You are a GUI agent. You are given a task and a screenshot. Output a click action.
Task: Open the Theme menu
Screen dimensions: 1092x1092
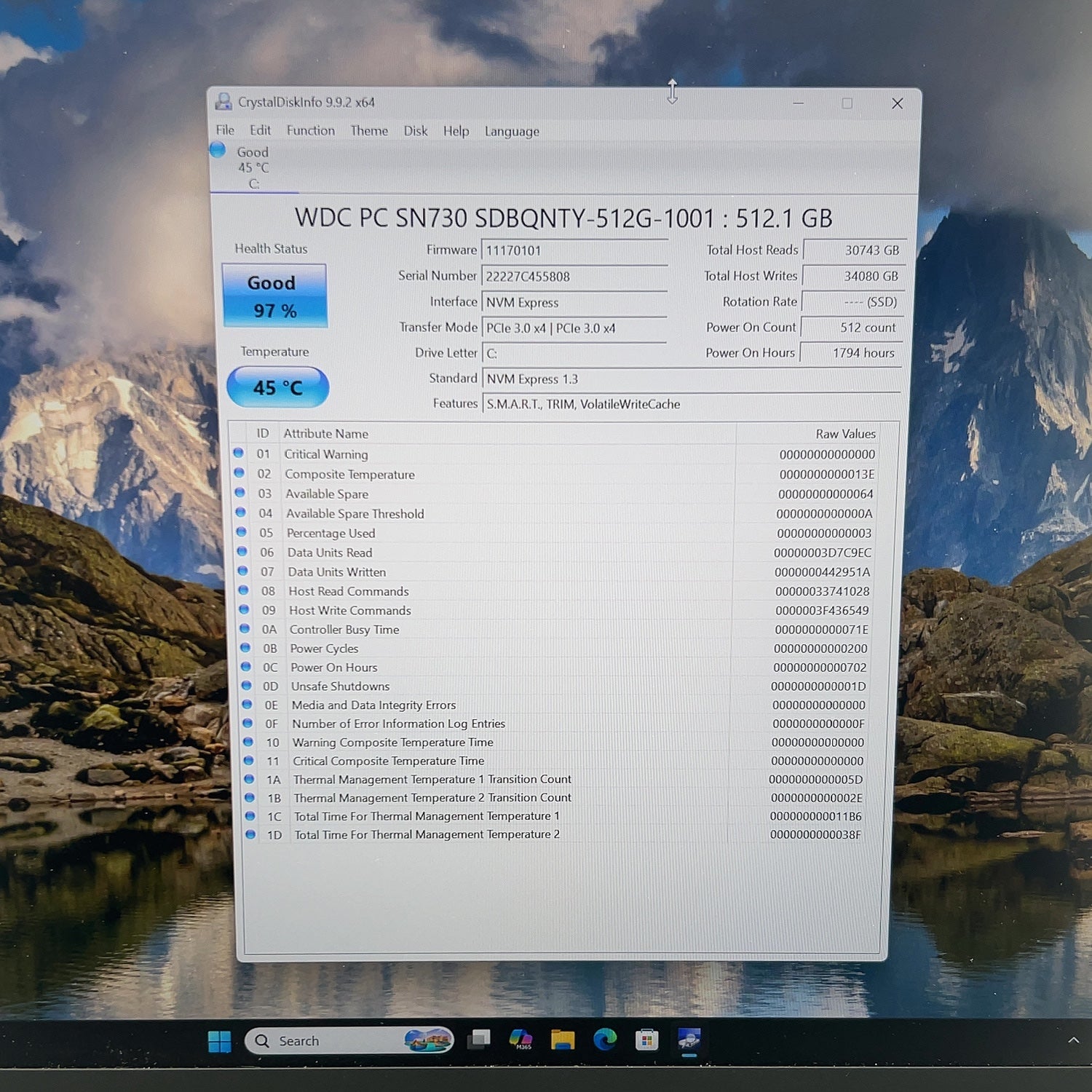click(x=369, y=131)
